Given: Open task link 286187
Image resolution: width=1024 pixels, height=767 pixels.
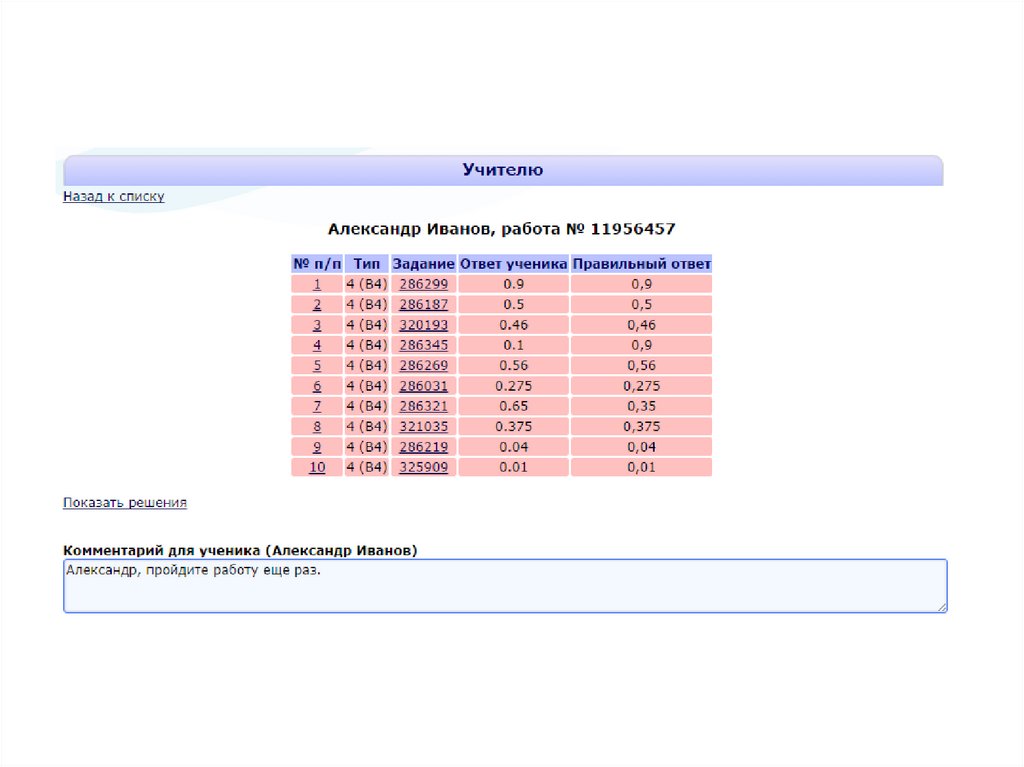Looking at the screenshot, I should point(423,304).
